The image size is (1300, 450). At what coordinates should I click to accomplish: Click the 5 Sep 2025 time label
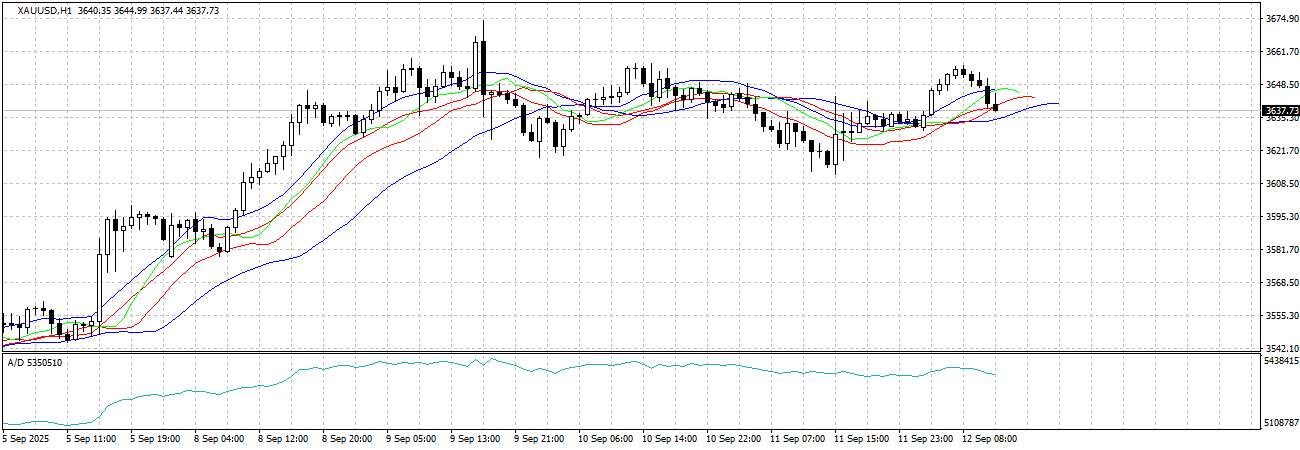pyautogui.click(x=25, y=439)
